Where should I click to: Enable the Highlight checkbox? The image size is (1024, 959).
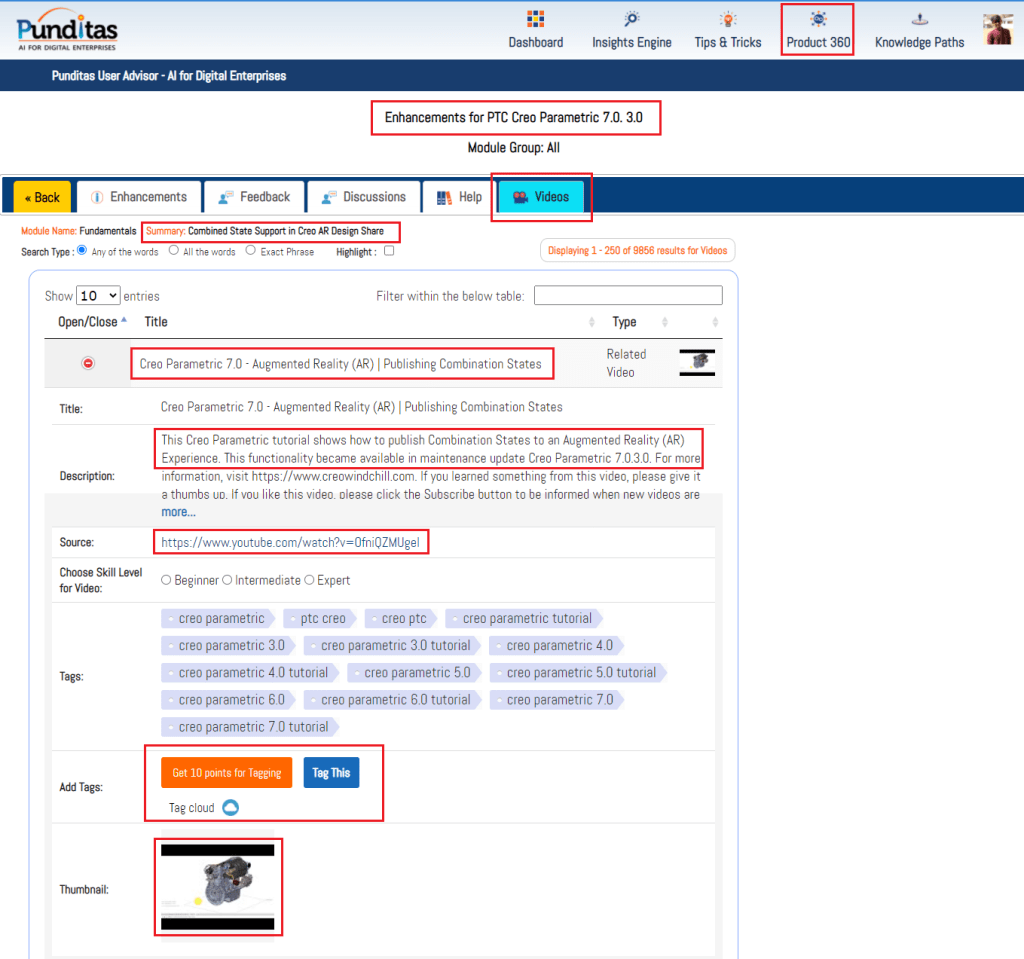click(x=389, y=251)
